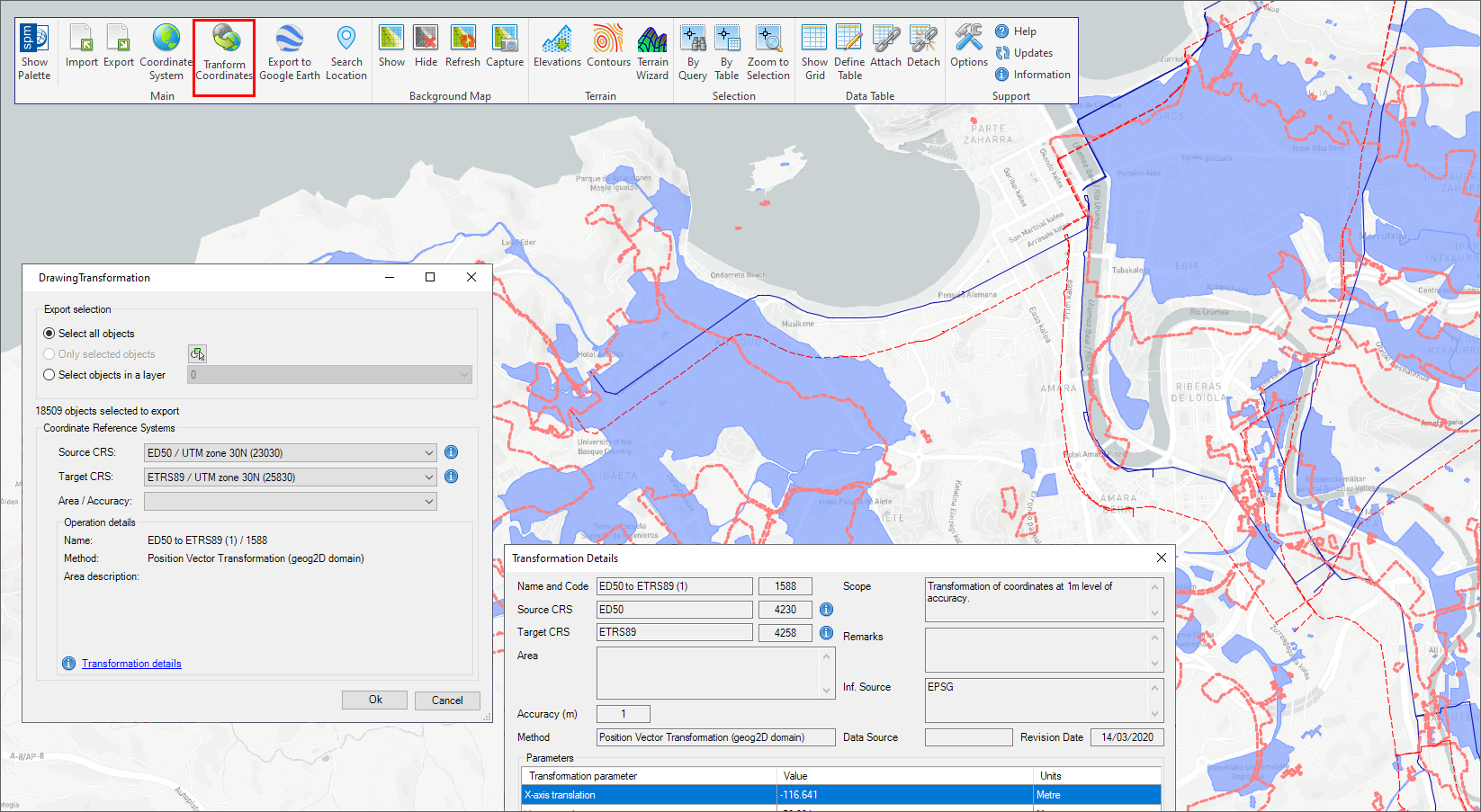Click the transformation code field 1588
Viewport: 1481px width, 812px height.
click(x=785, y=586)
